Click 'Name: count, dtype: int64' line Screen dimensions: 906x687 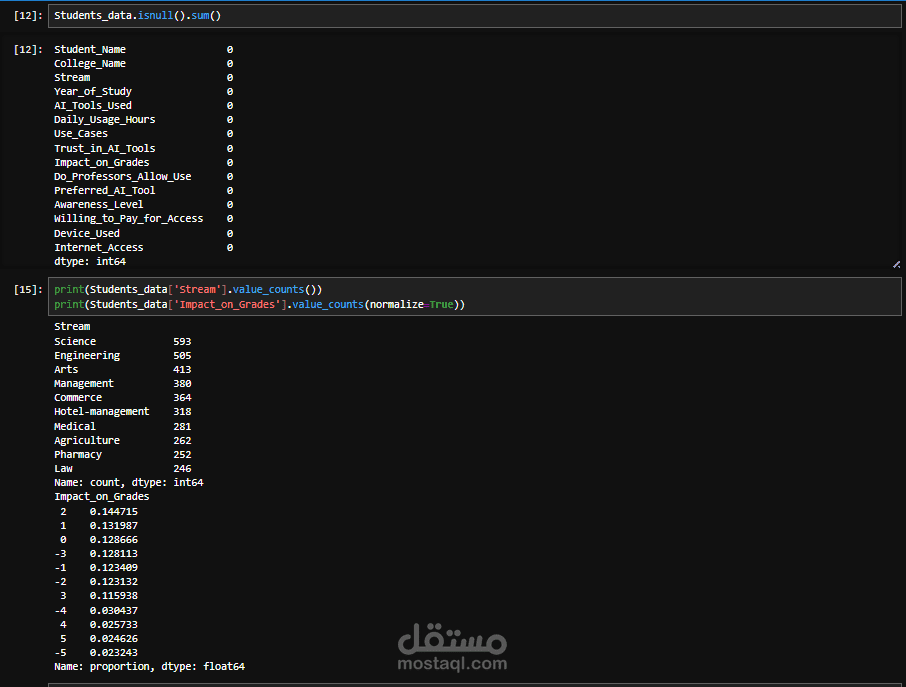[129, 482]
